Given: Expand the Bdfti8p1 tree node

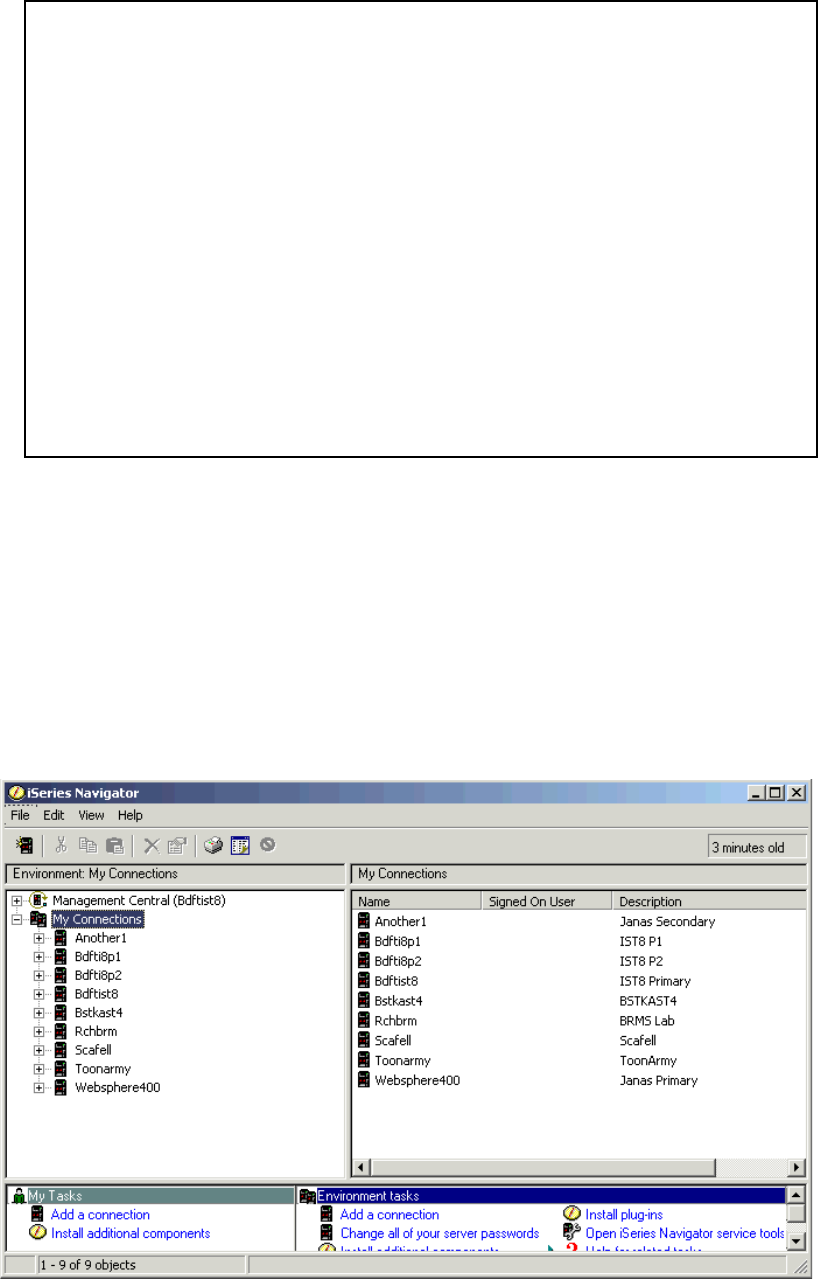Looking at the screenshot, I should (39, 957).
